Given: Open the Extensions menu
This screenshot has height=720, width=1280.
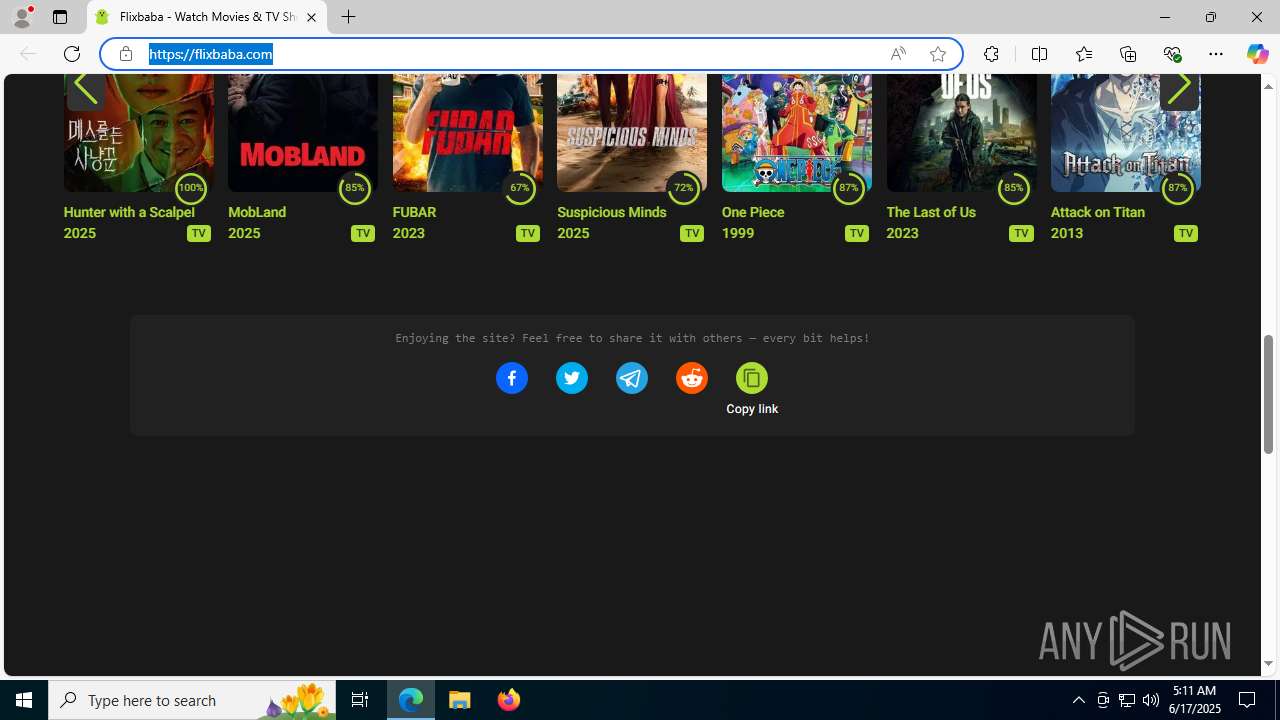Looking at the screenshot, I should pos(991,54).
